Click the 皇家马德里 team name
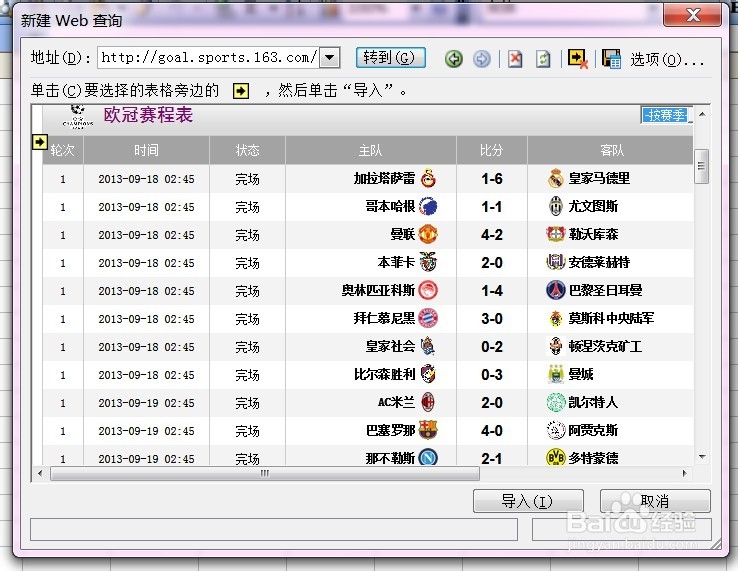The width and height of the screenshot is (738, 571). click(x=599, y=178)
